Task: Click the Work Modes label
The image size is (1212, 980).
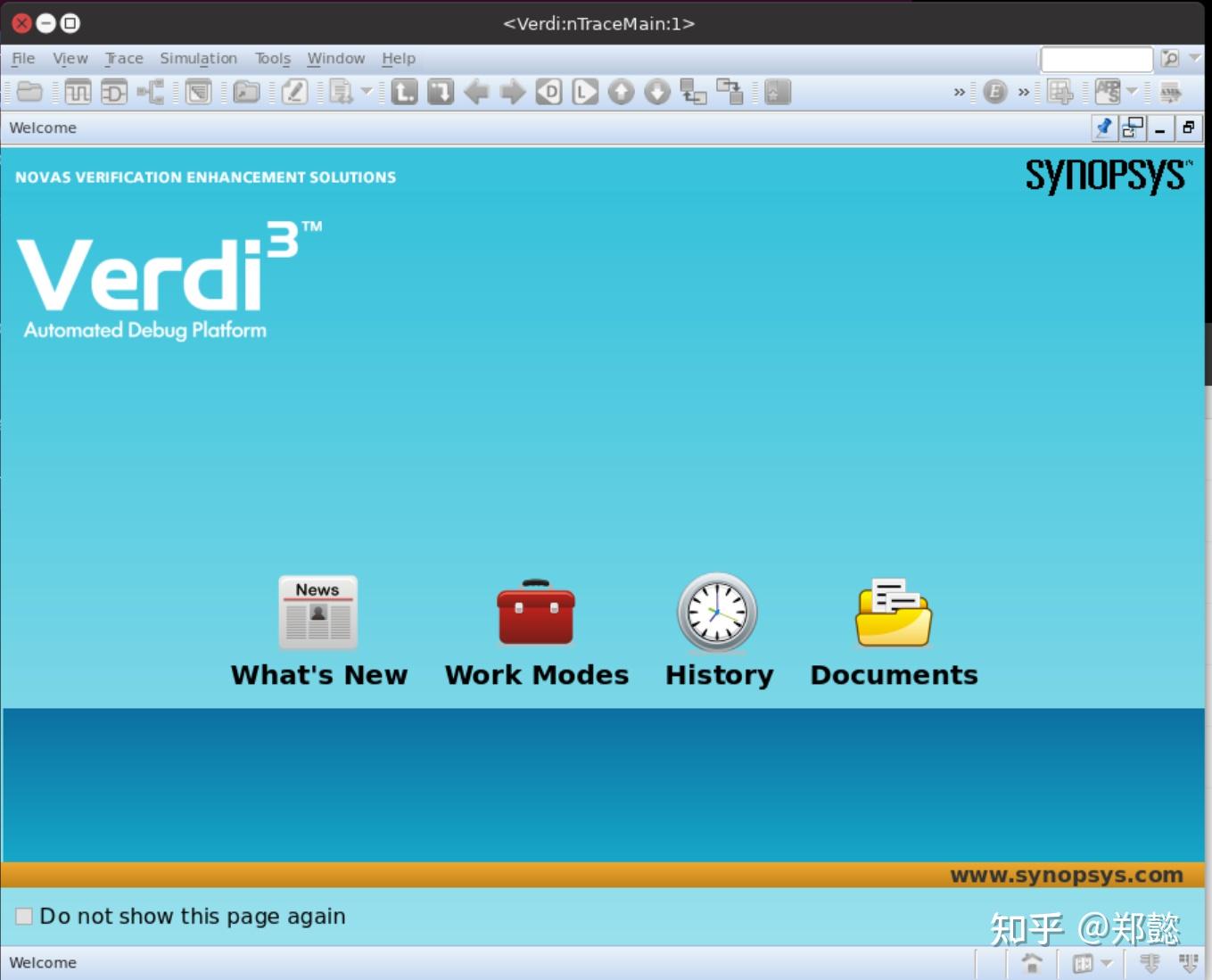Action: pyautogui.click(x=537, y=675)
